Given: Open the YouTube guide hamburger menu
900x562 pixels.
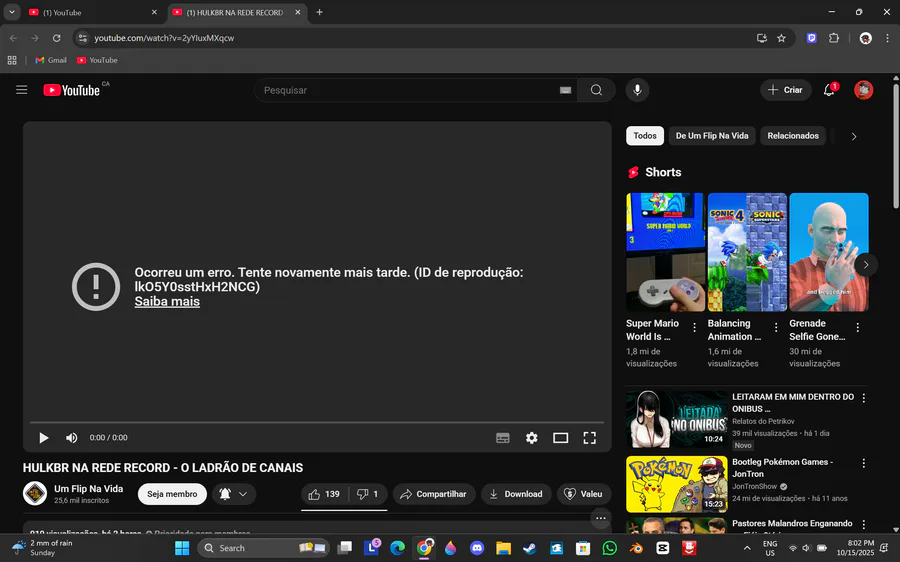Looking at the screenshot, I should [x=22, y=90].
